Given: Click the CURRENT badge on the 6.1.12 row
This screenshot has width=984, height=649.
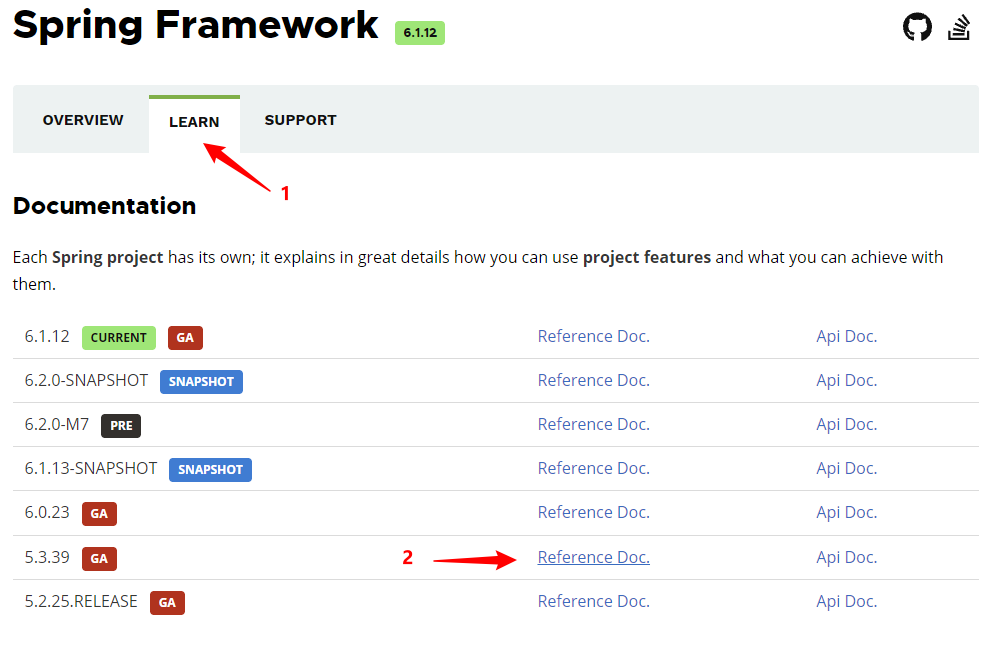Looking at the screenshot, I should tap(119, 338).
